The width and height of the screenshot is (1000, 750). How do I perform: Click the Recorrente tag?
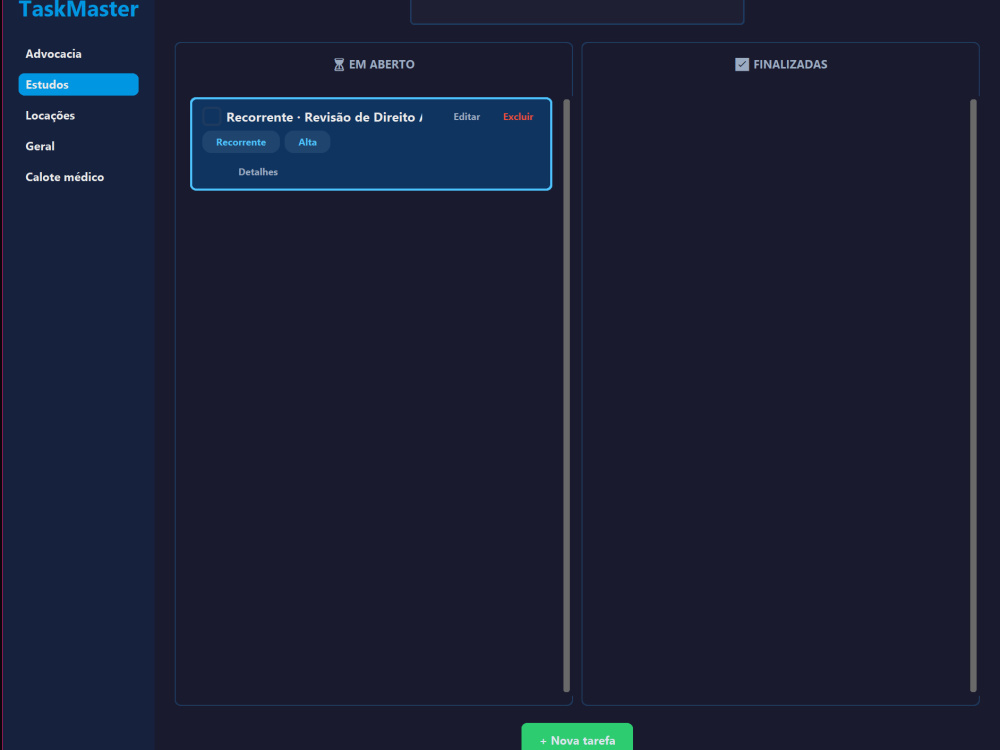point(241,142)
